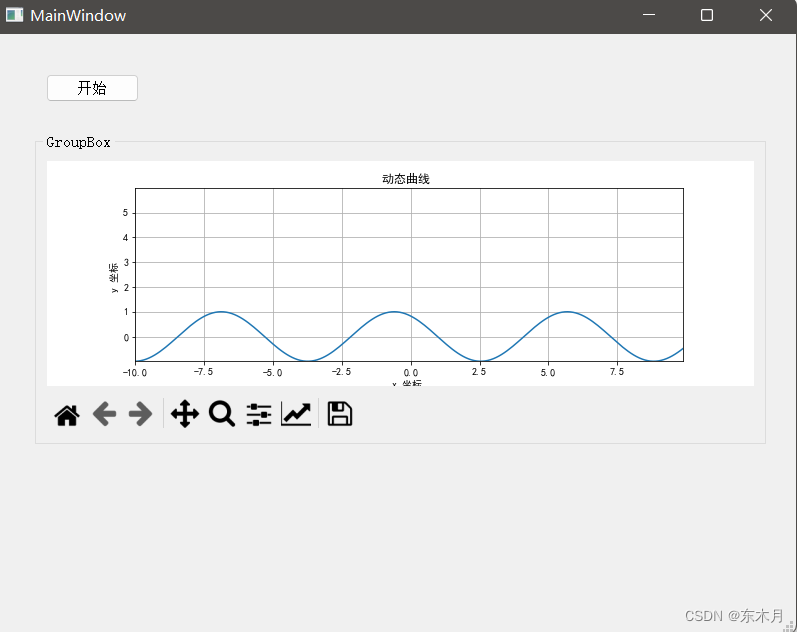The image size is (797, 632).
Task: Close the MainWindow window
Action: tap(766, 15)
